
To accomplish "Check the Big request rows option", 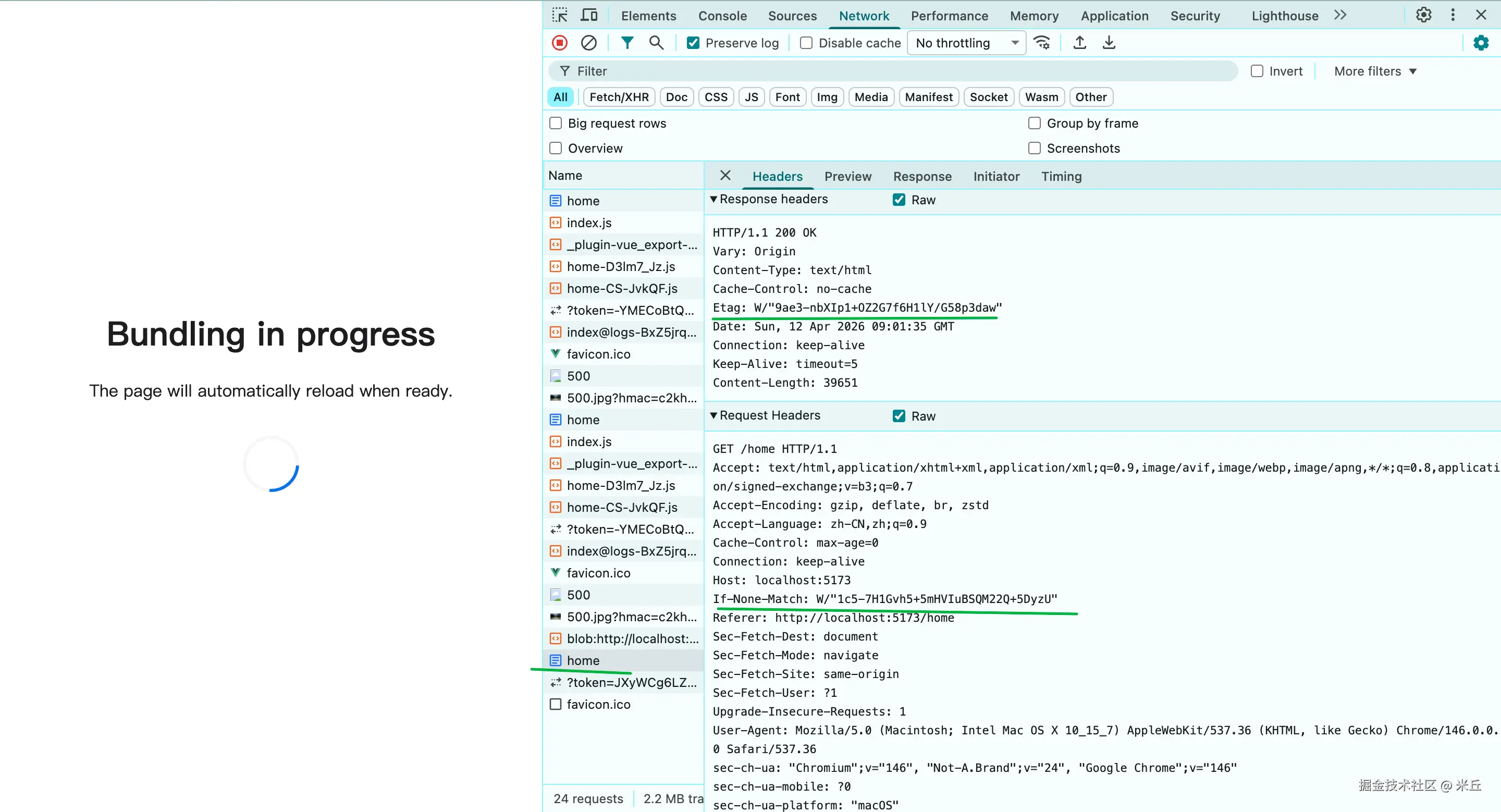I will (556, 123).
